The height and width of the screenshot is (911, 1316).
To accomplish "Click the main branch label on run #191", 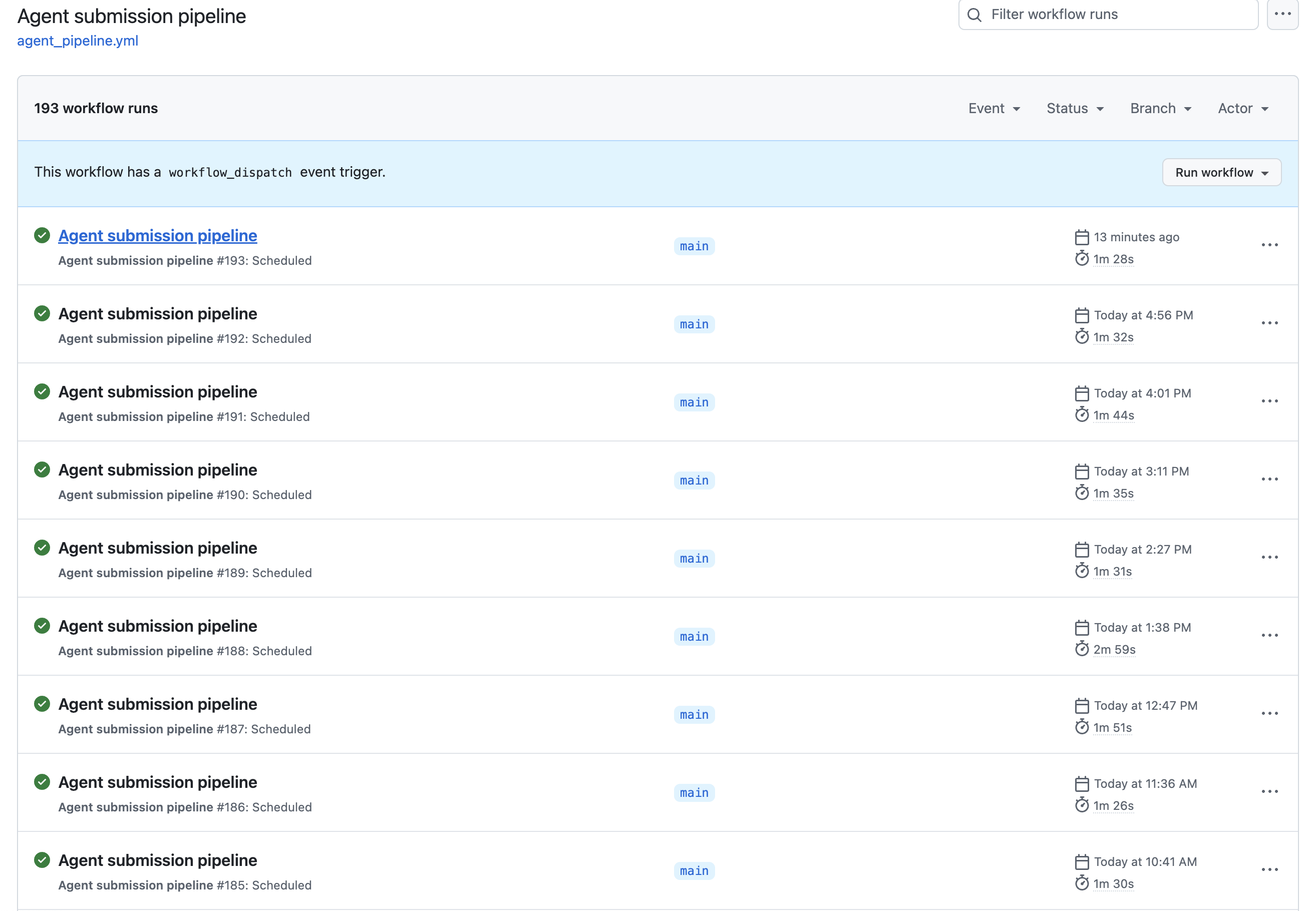I will coord(694,402).
